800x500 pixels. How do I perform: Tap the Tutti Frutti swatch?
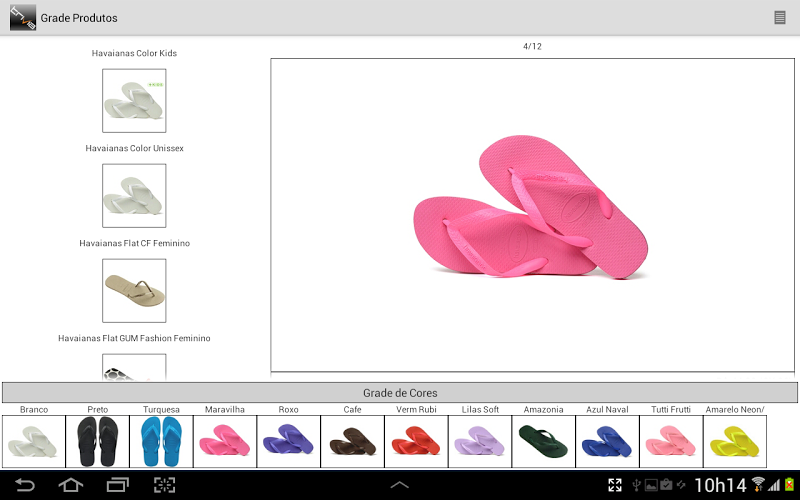671,441
